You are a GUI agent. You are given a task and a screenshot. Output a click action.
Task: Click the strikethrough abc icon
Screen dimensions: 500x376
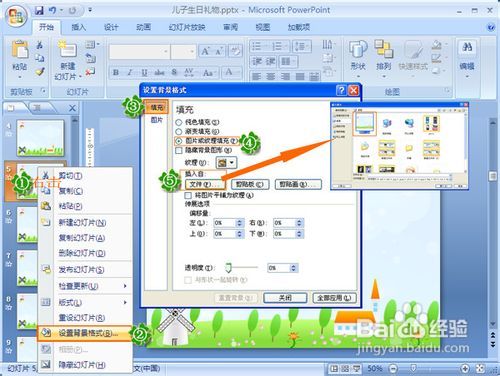click(x=160, y=72)
